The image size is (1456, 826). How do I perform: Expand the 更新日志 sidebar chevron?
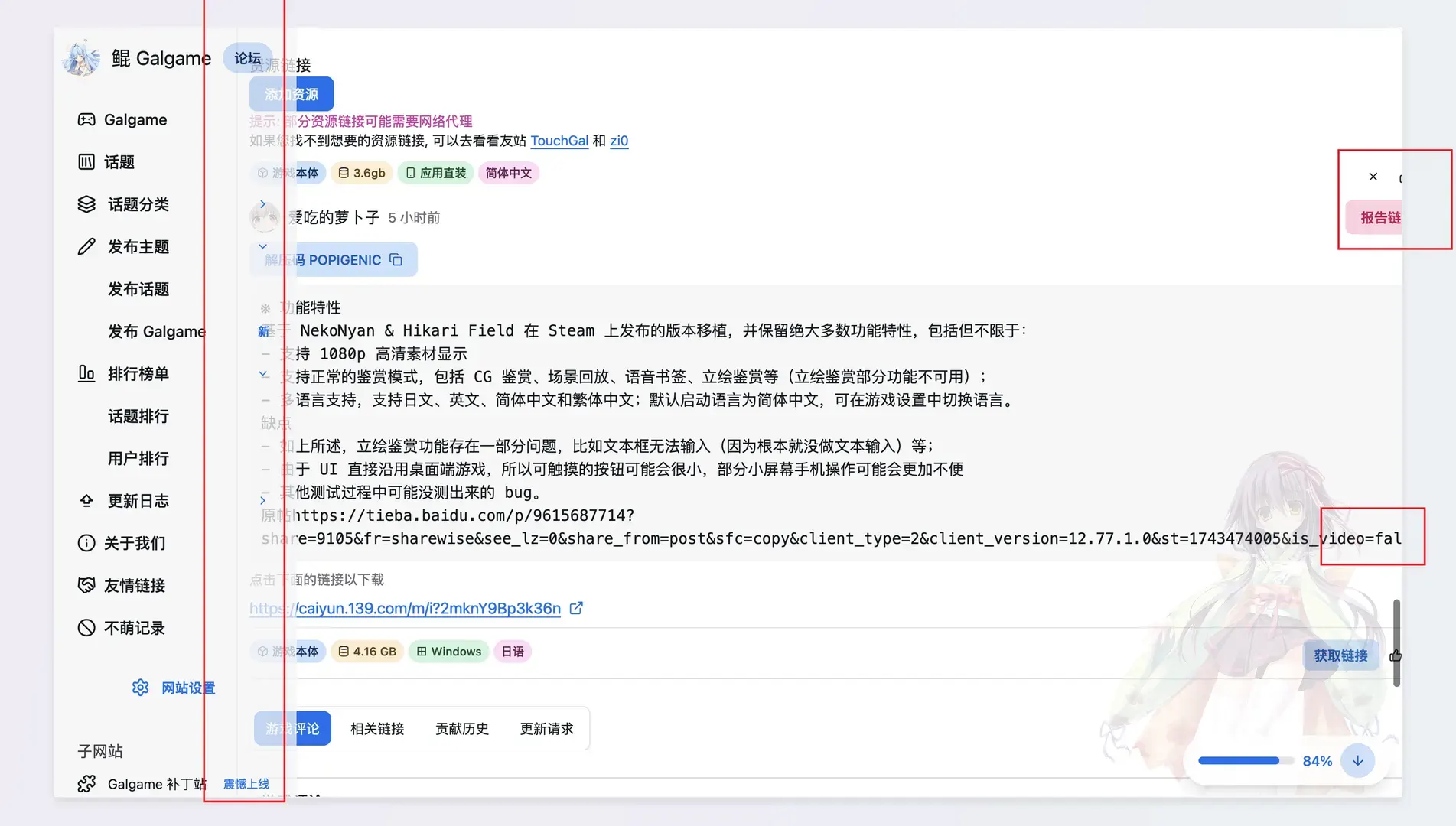click(262, 501)
